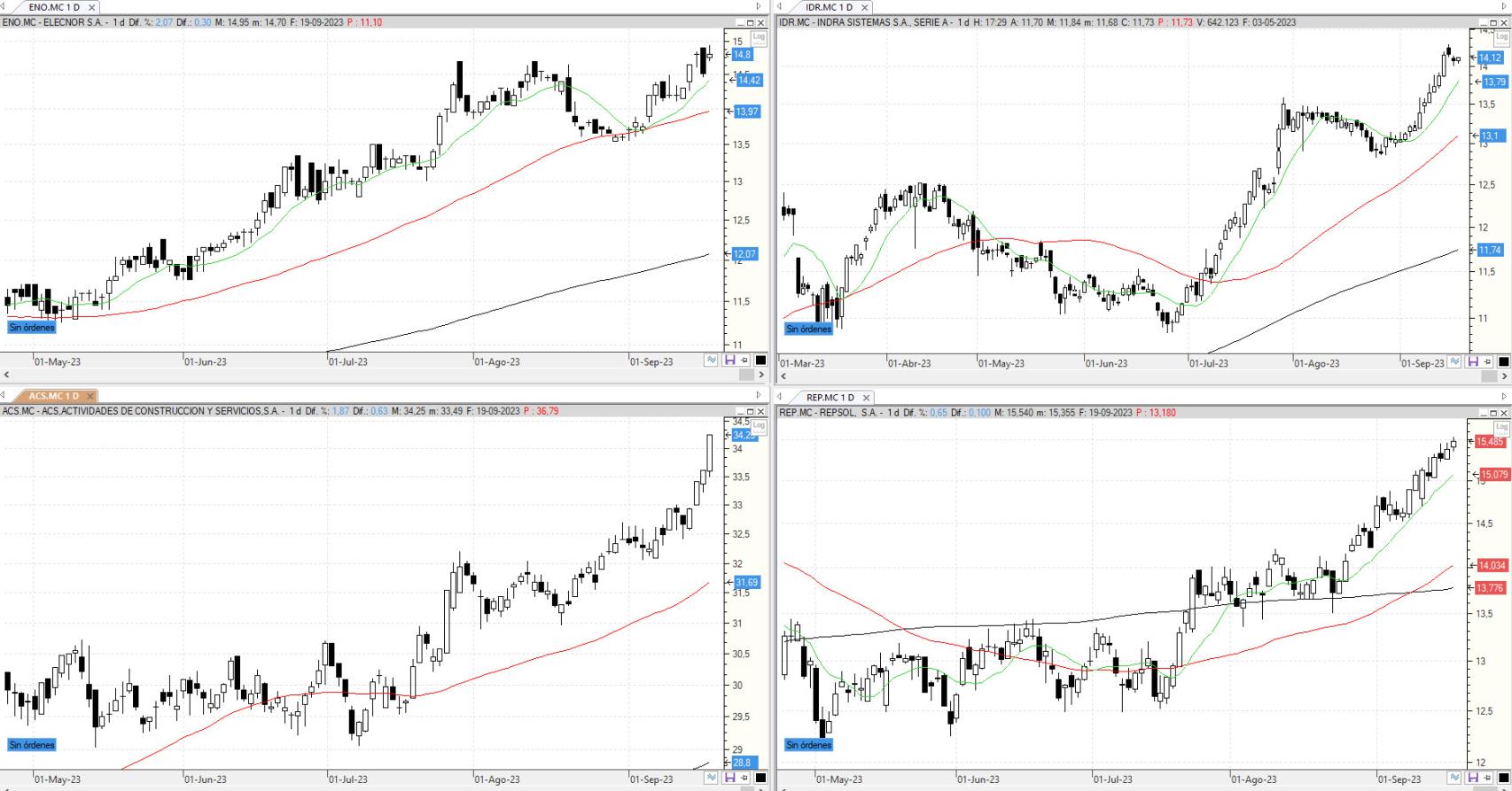Image resolution: width=1512 pixels, height=791 pixels.
Task: Save the ENO.MC chart with disk icon
Action: (x=729, y=361)
